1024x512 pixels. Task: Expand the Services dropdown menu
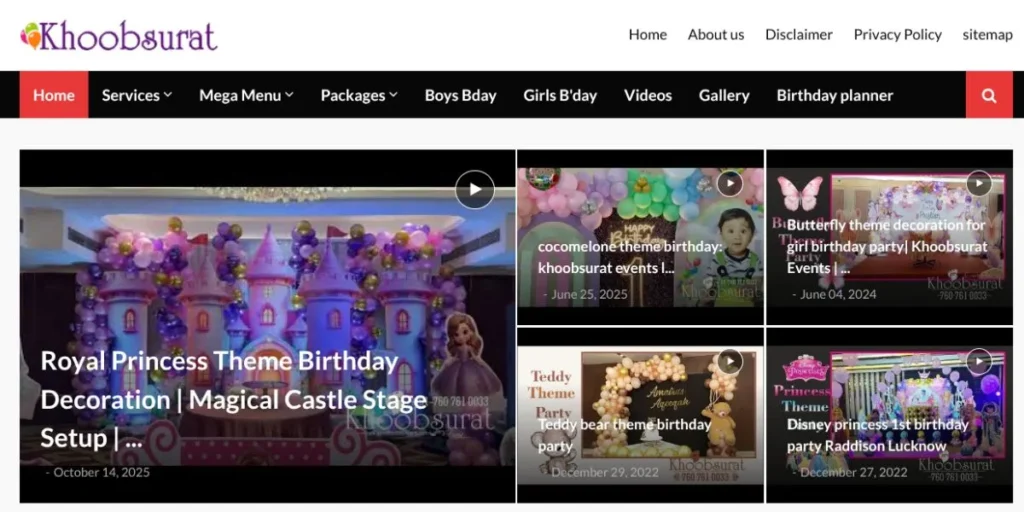(x=137, y=95)
